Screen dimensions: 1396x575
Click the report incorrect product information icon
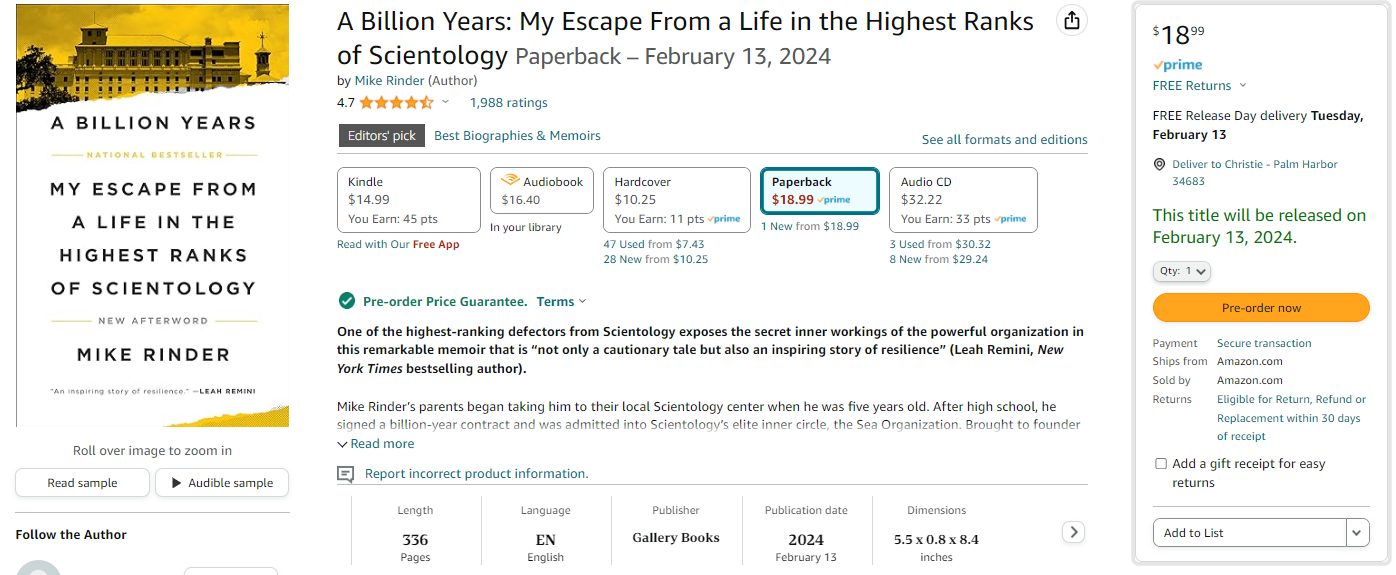(346, 474)
